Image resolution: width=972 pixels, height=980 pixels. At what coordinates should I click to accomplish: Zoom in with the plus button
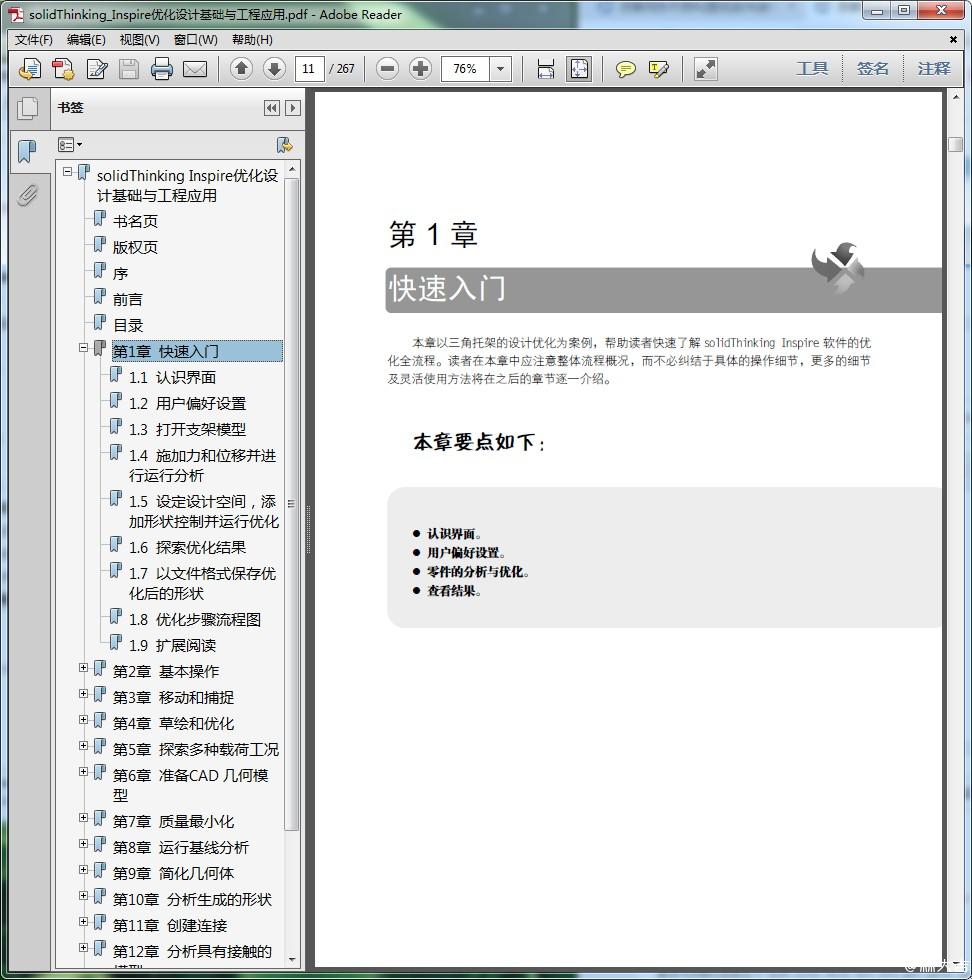(421, 69)
